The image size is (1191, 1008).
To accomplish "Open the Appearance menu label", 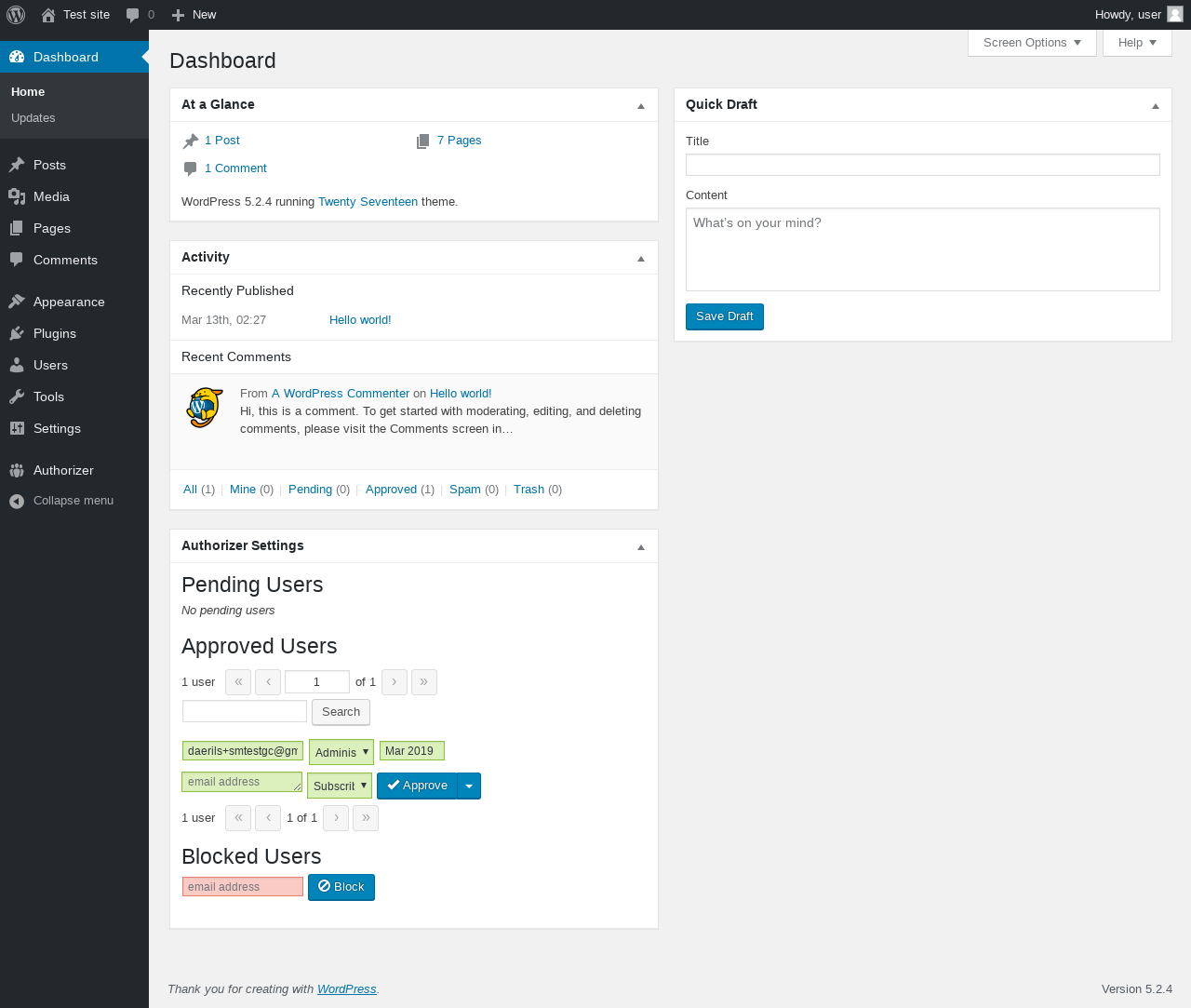I will coord(69,302).
